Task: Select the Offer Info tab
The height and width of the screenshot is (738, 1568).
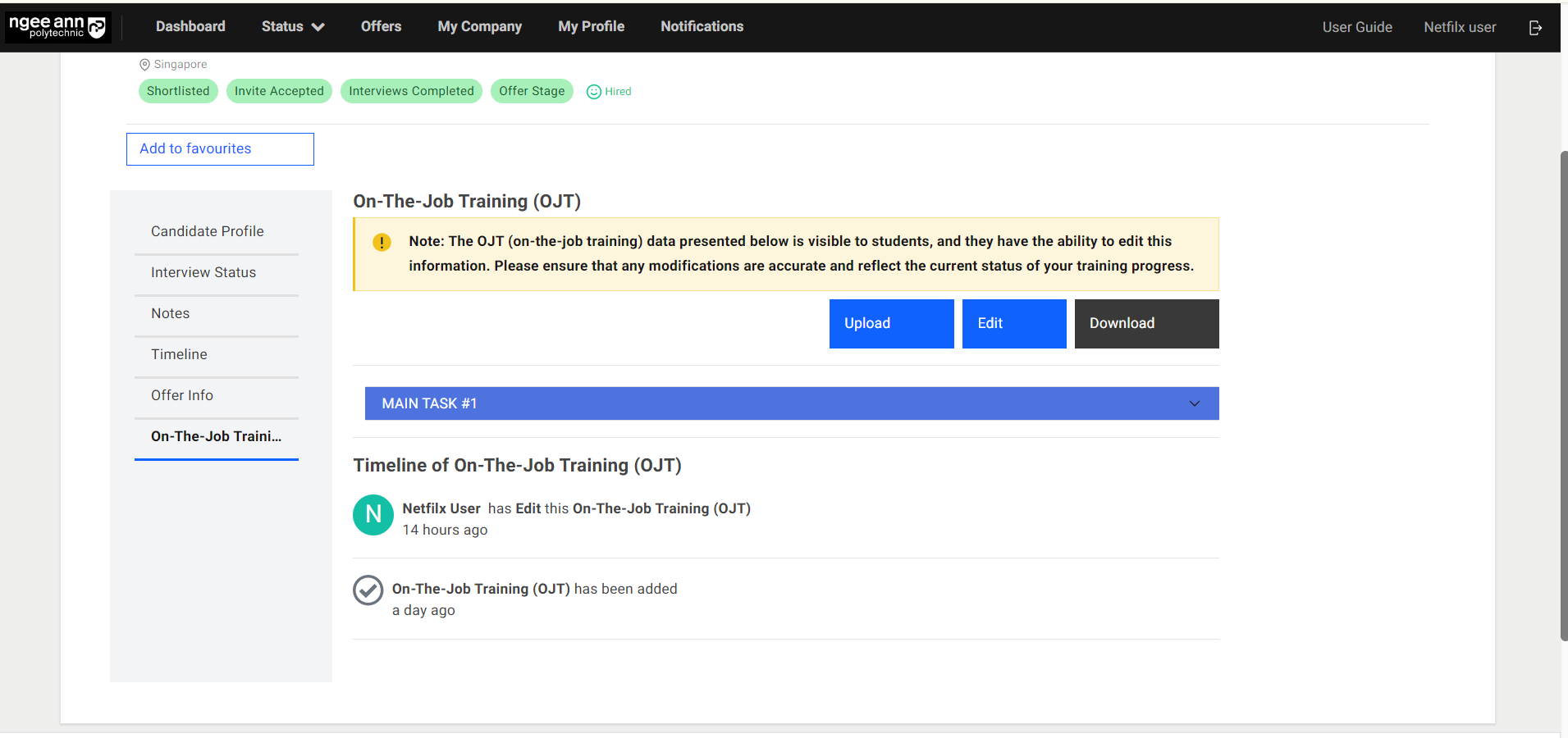Action: 182,395
